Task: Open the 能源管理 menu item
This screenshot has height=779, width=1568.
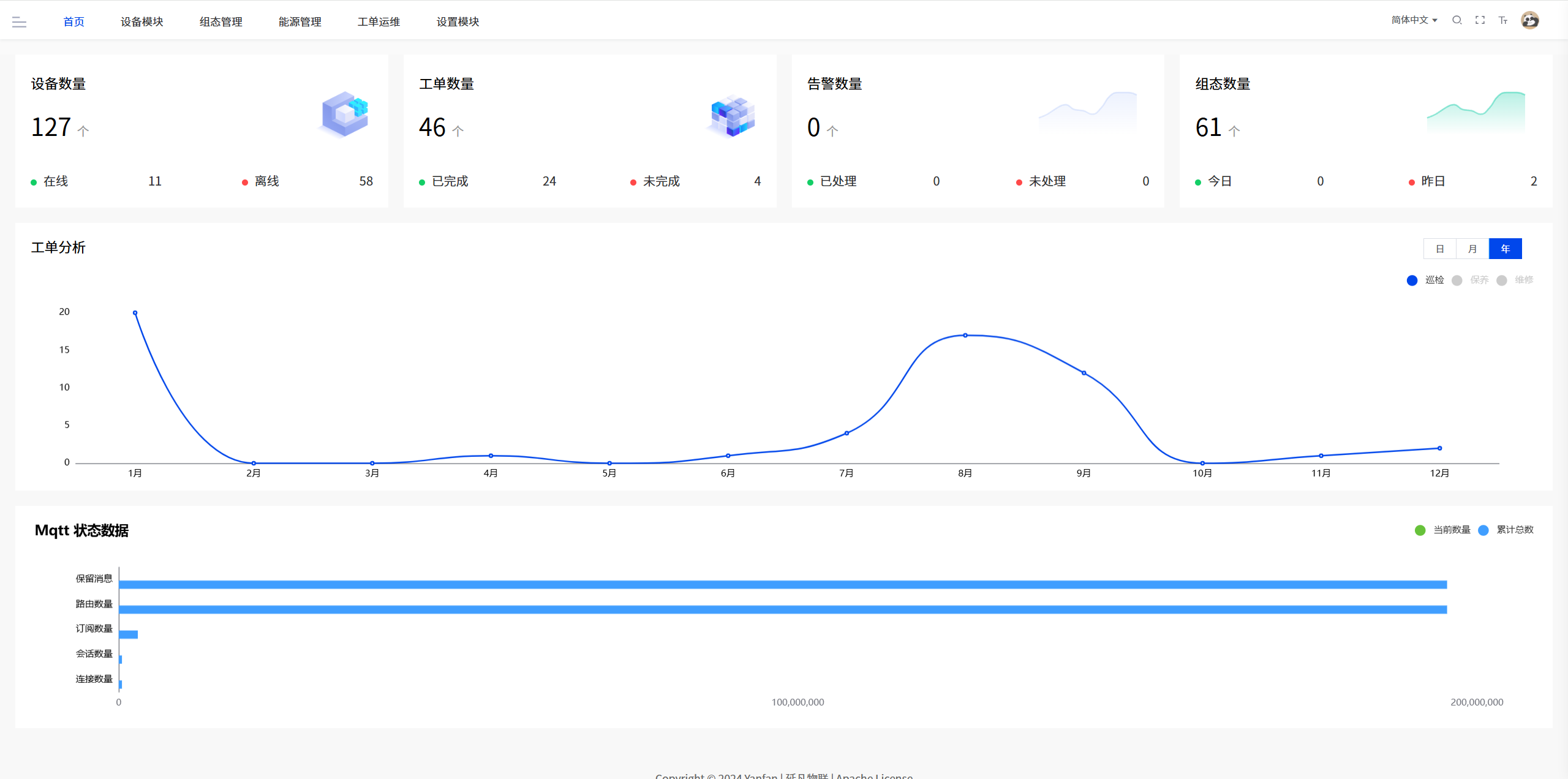Action: click(300, 22)
